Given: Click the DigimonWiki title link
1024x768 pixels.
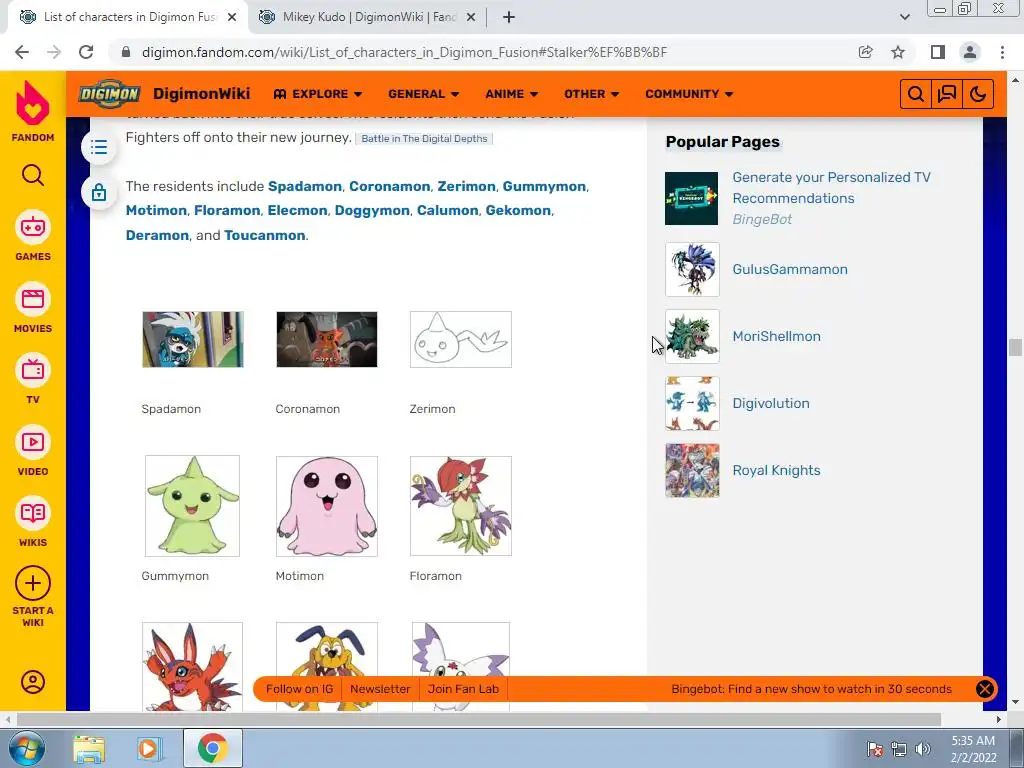Looking at the screenshot, I should click(x=201, y=94).
